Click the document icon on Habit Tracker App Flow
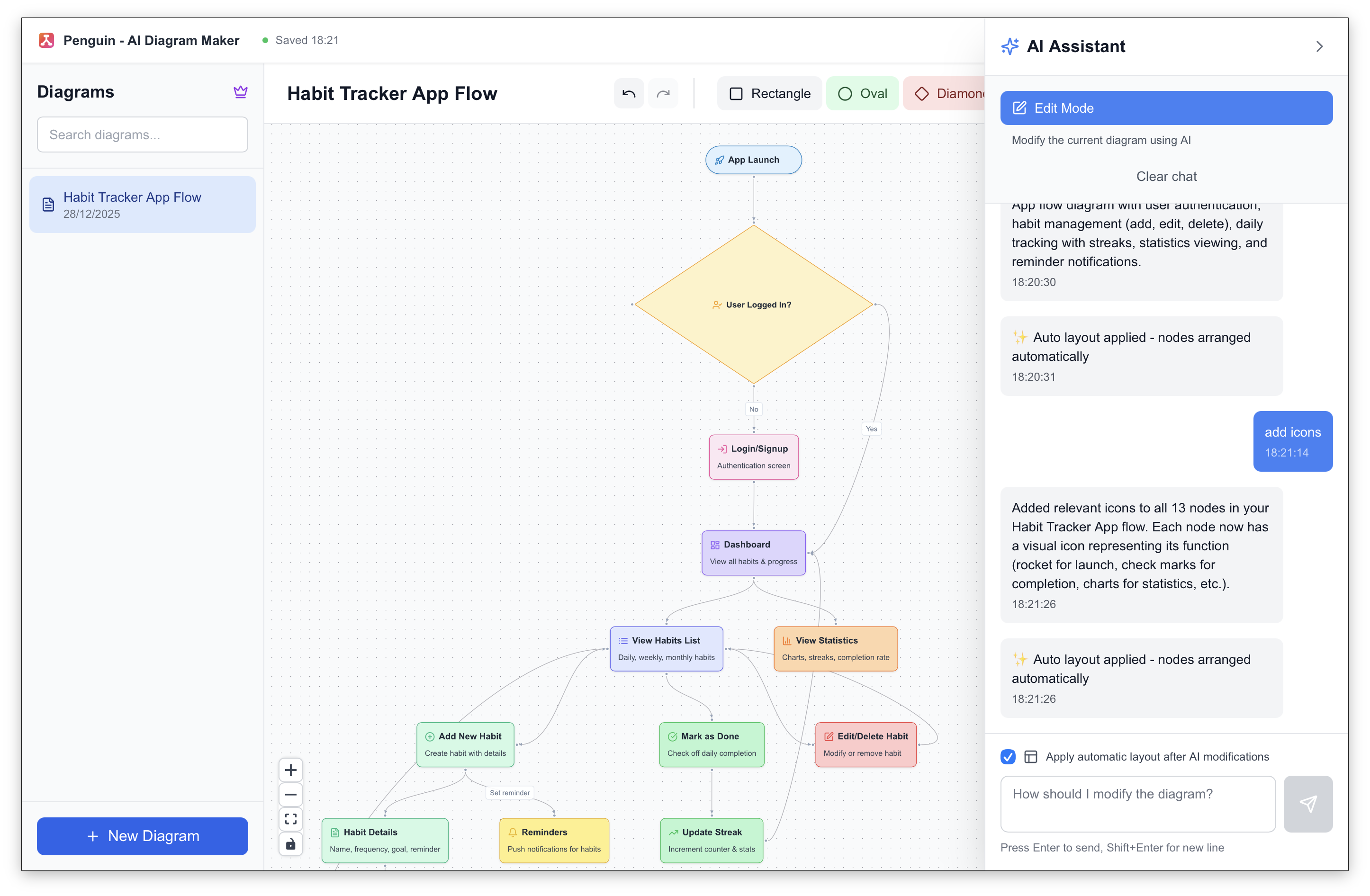This screenshot has width=1370, height=896. pyautogui.click(x=48, y=204)
